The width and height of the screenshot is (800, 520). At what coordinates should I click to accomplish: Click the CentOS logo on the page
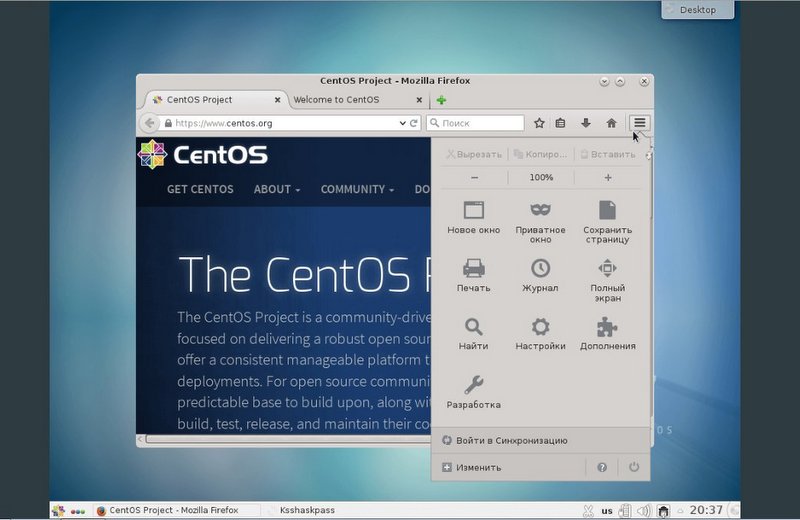(203, 155)
